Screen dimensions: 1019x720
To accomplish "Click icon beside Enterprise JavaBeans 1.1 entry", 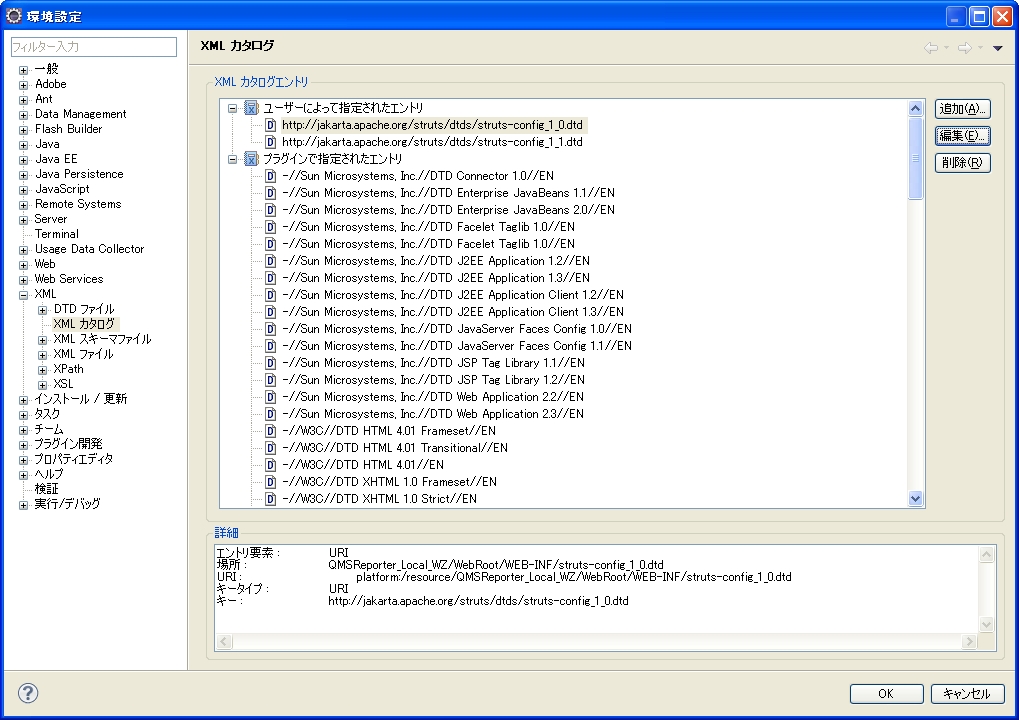I will pyautogui.click(x=270, y=192).
